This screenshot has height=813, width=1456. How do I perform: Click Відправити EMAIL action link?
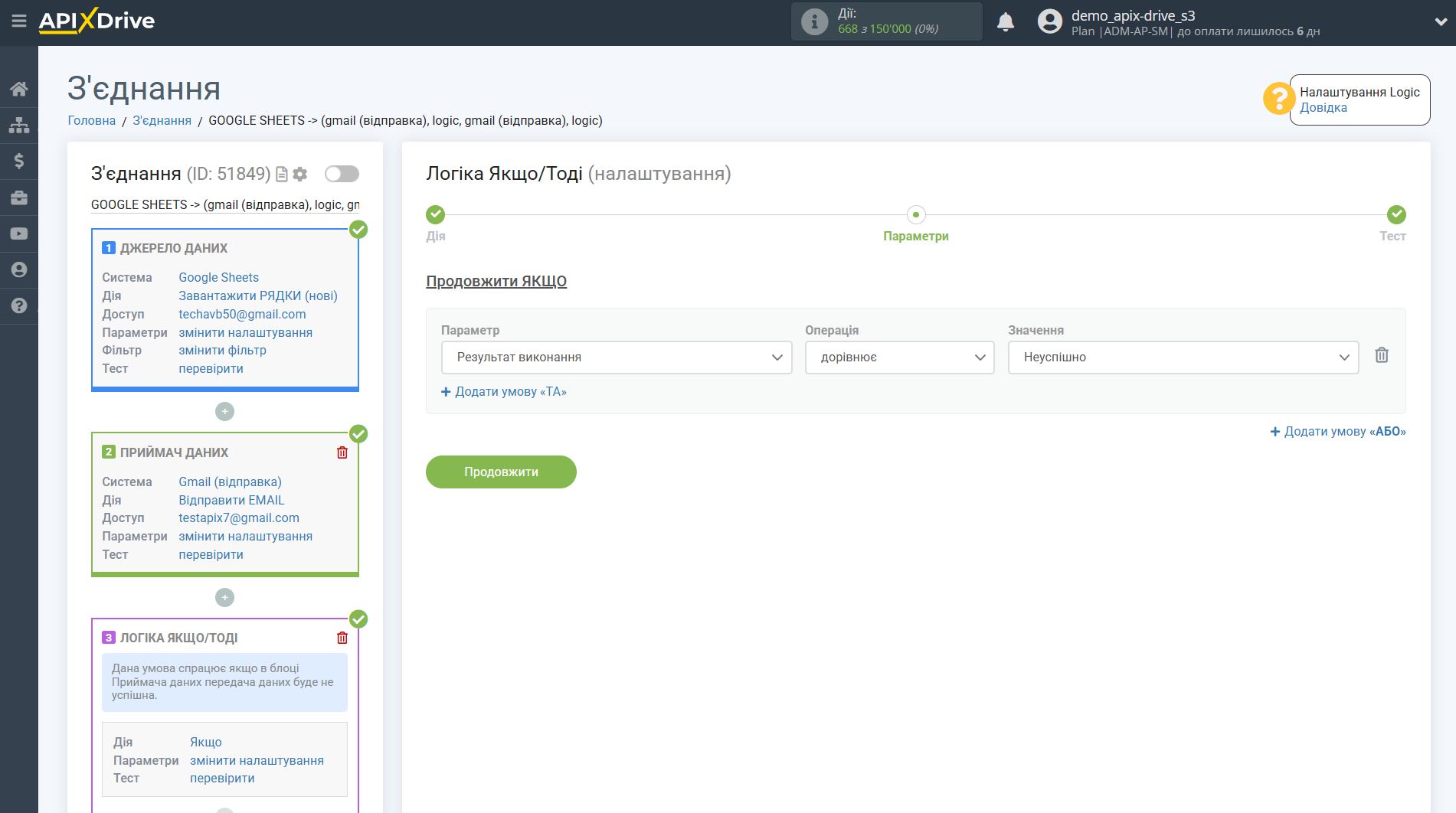[x=231, y=500]
